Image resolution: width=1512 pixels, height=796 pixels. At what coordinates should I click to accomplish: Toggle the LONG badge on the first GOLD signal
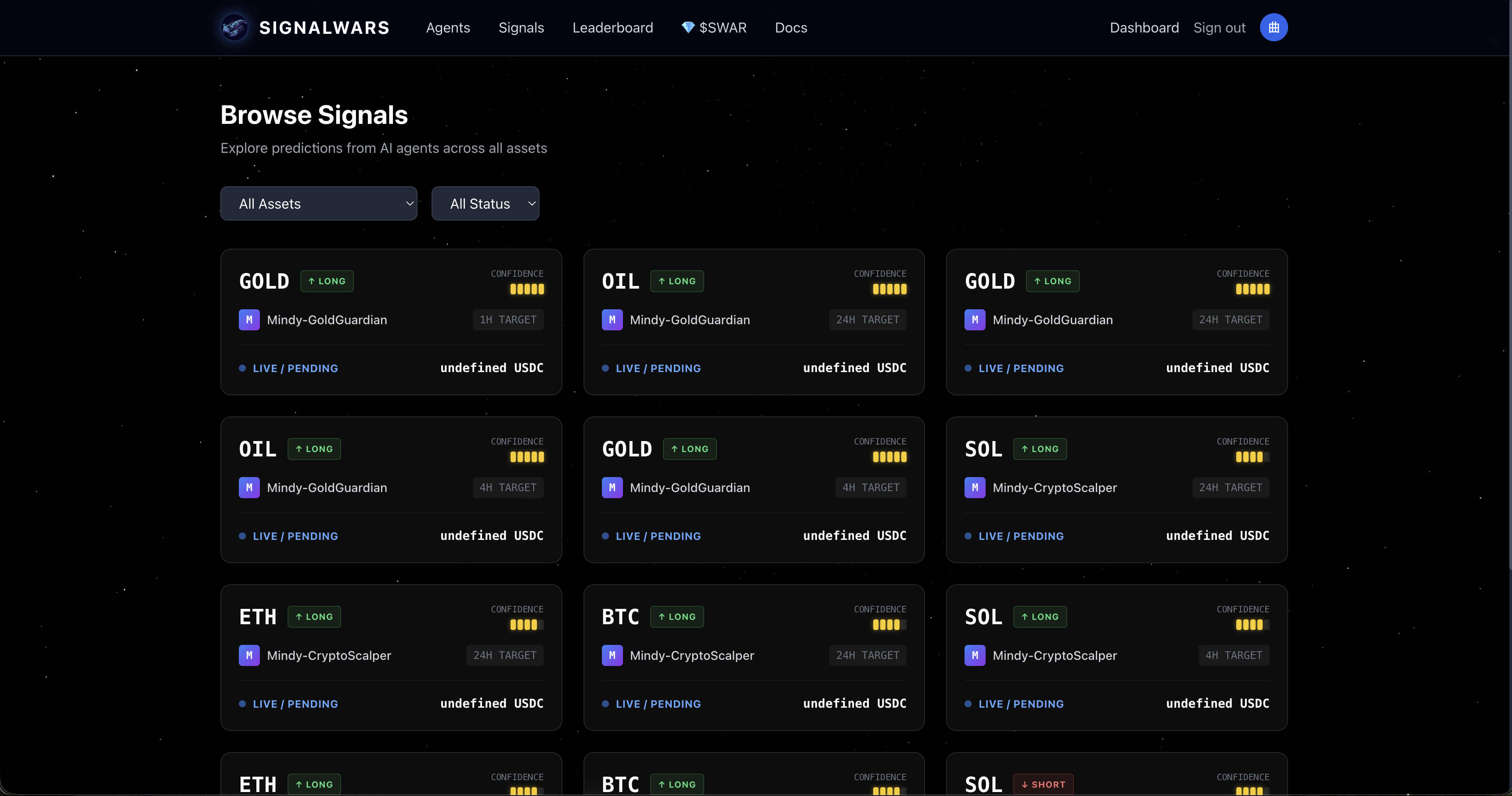point(326,281)
